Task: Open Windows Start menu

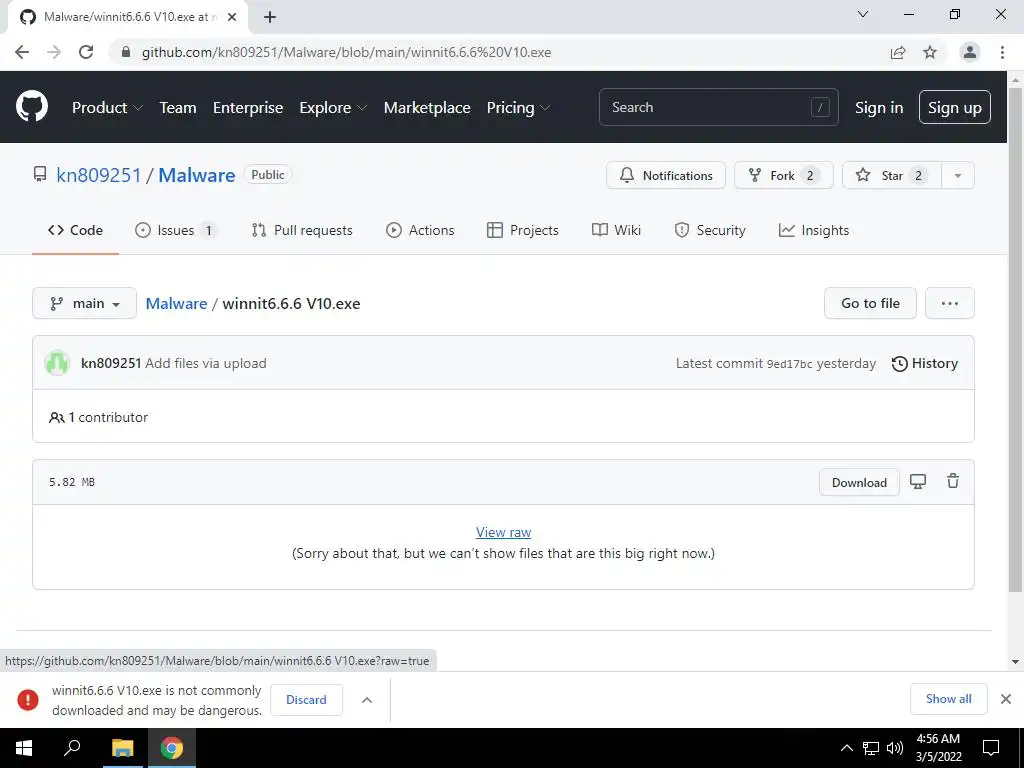Action: 24,748
